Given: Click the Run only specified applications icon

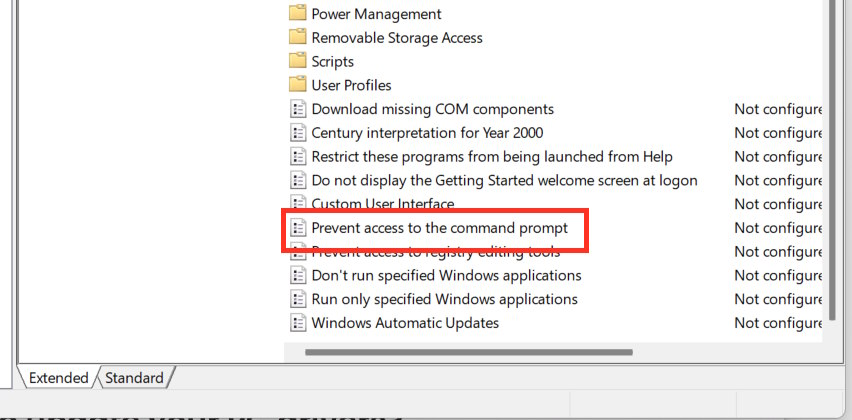Looking at the screenshot, I should point(297,299).
